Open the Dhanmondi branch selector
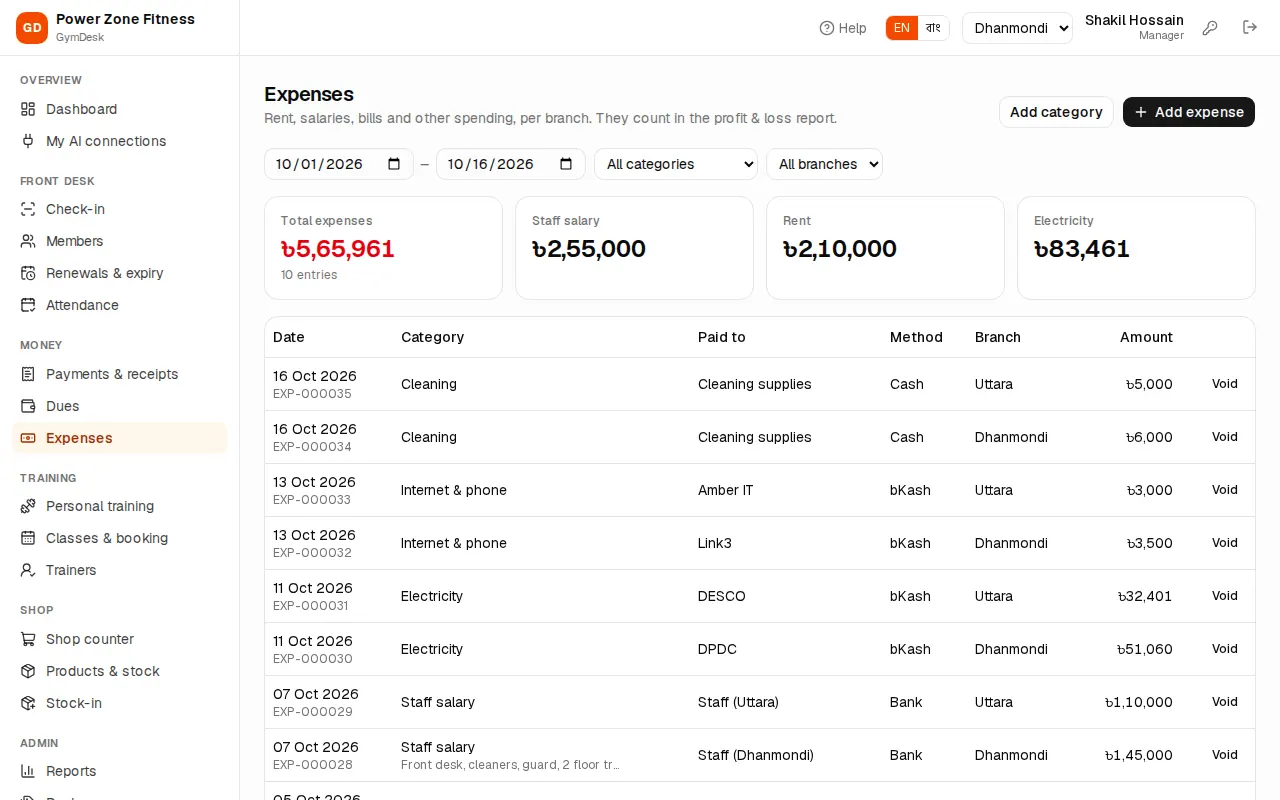 pos(1017,28)
